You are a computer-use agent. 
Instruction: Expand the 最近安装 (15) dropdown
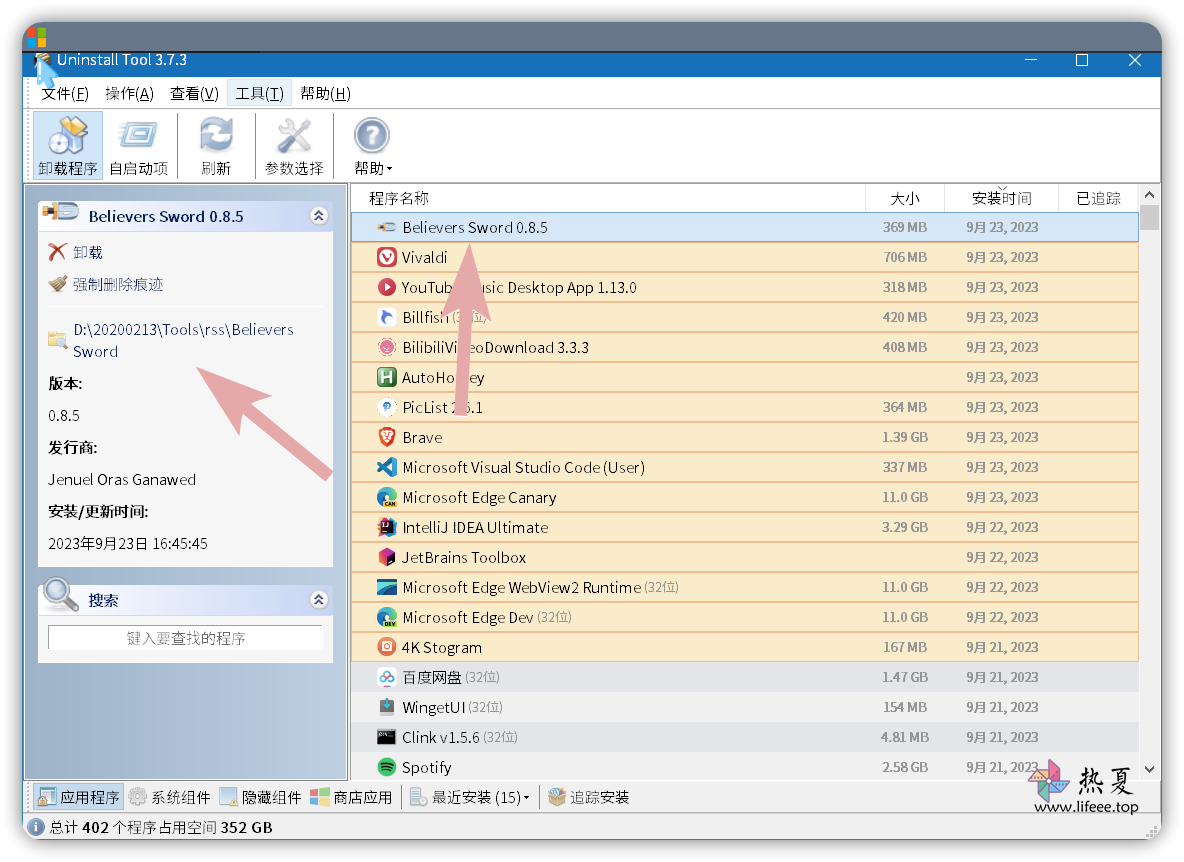[x=470, y=797]
